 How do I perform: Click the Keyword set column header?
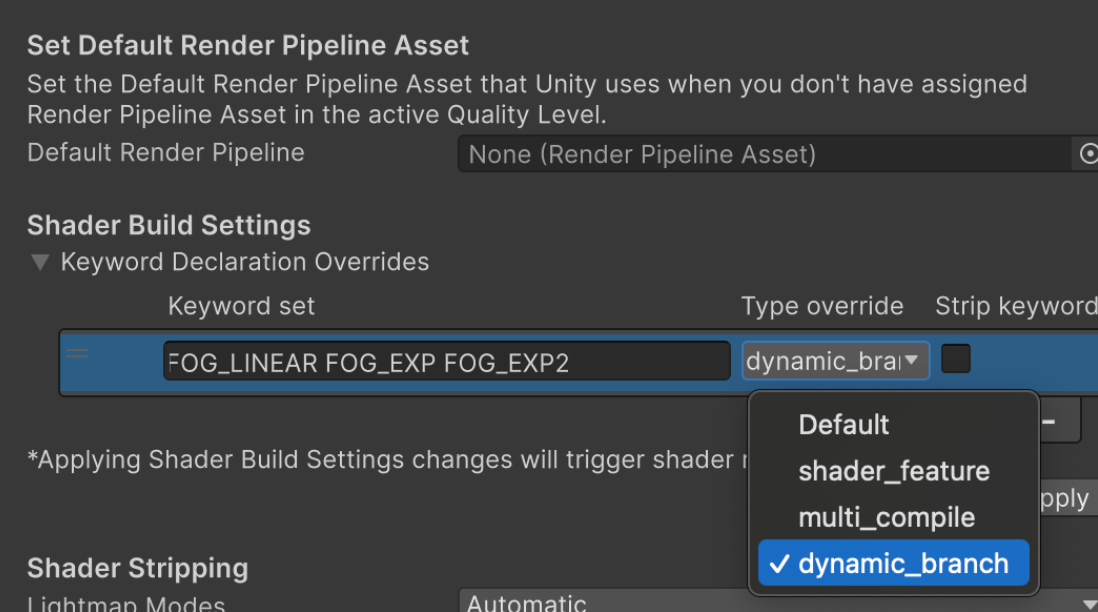(241, 306)
